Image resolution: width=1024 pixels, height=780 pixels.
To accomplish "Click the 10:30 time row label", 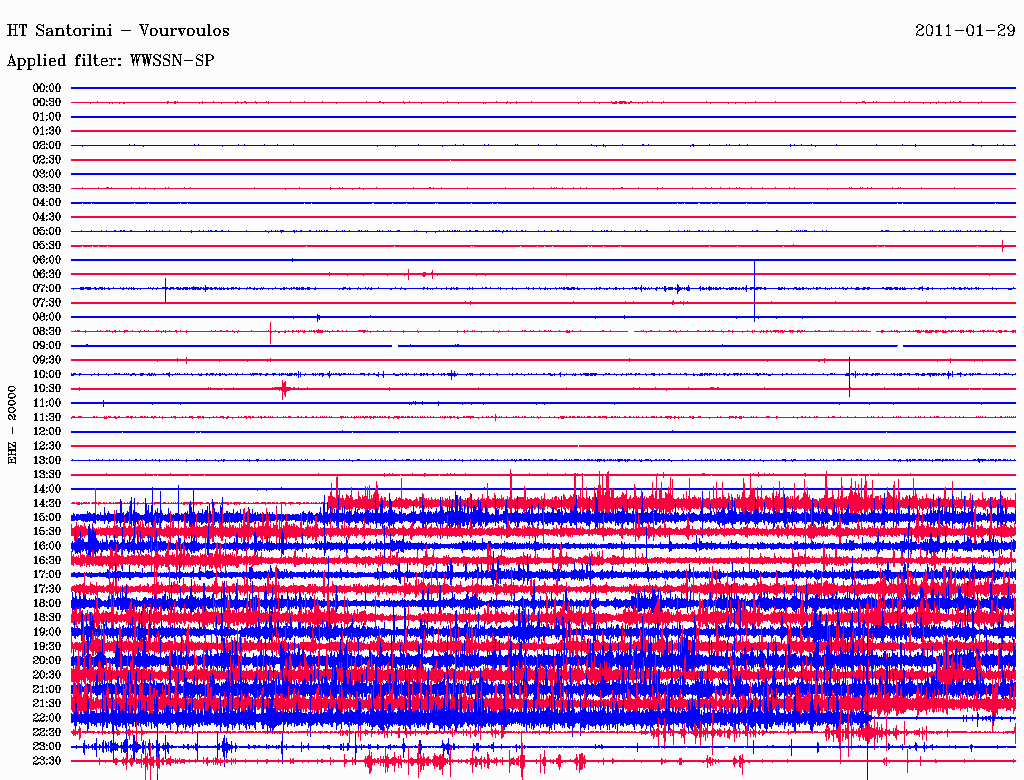I will click(x=47, y=388).
